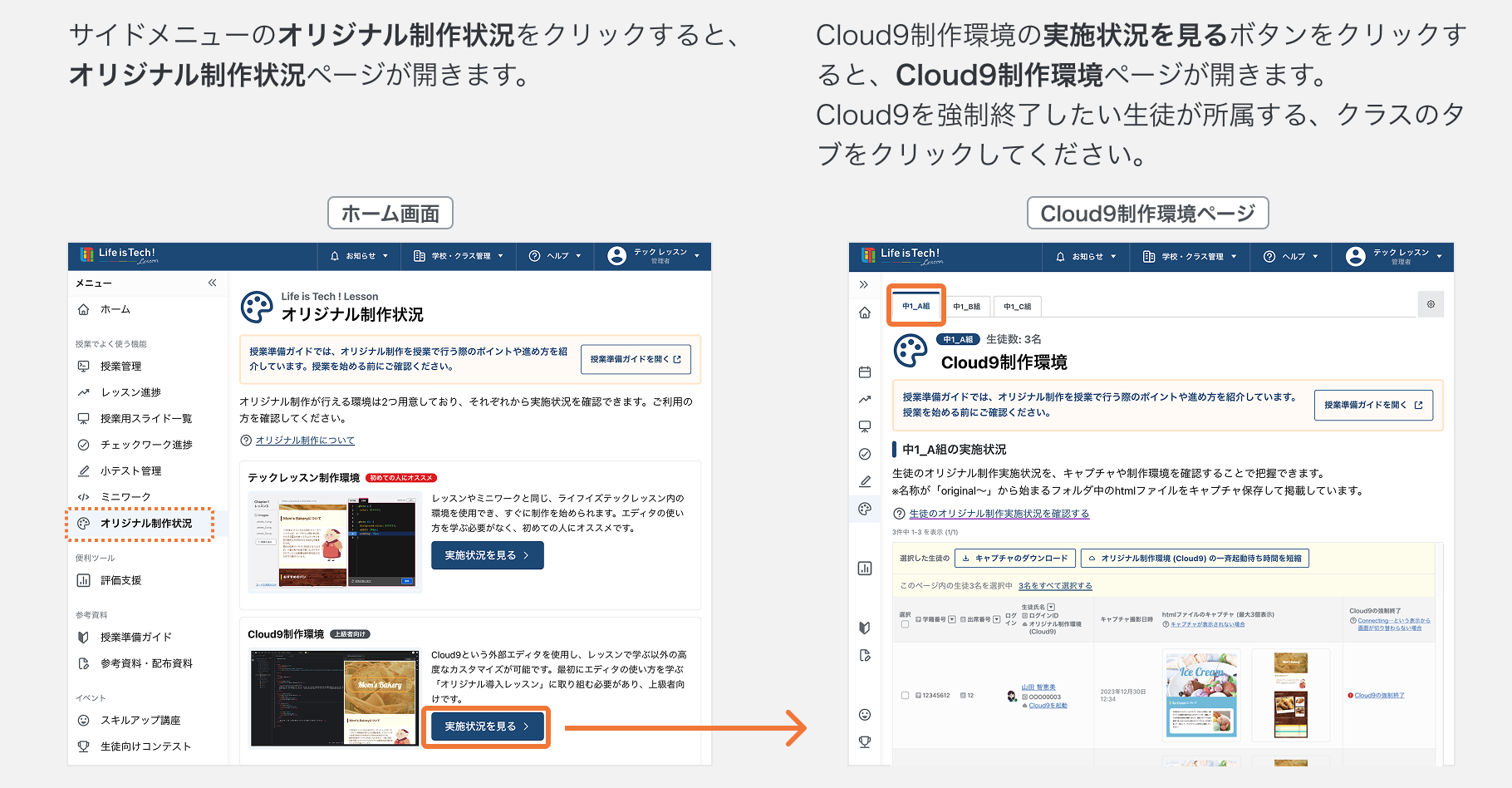Click 授業準備ガイドを開く on the Cloud9 page
Image resolution: width=1512 pixels, height=788 pixels.
tap(1373, 405)
